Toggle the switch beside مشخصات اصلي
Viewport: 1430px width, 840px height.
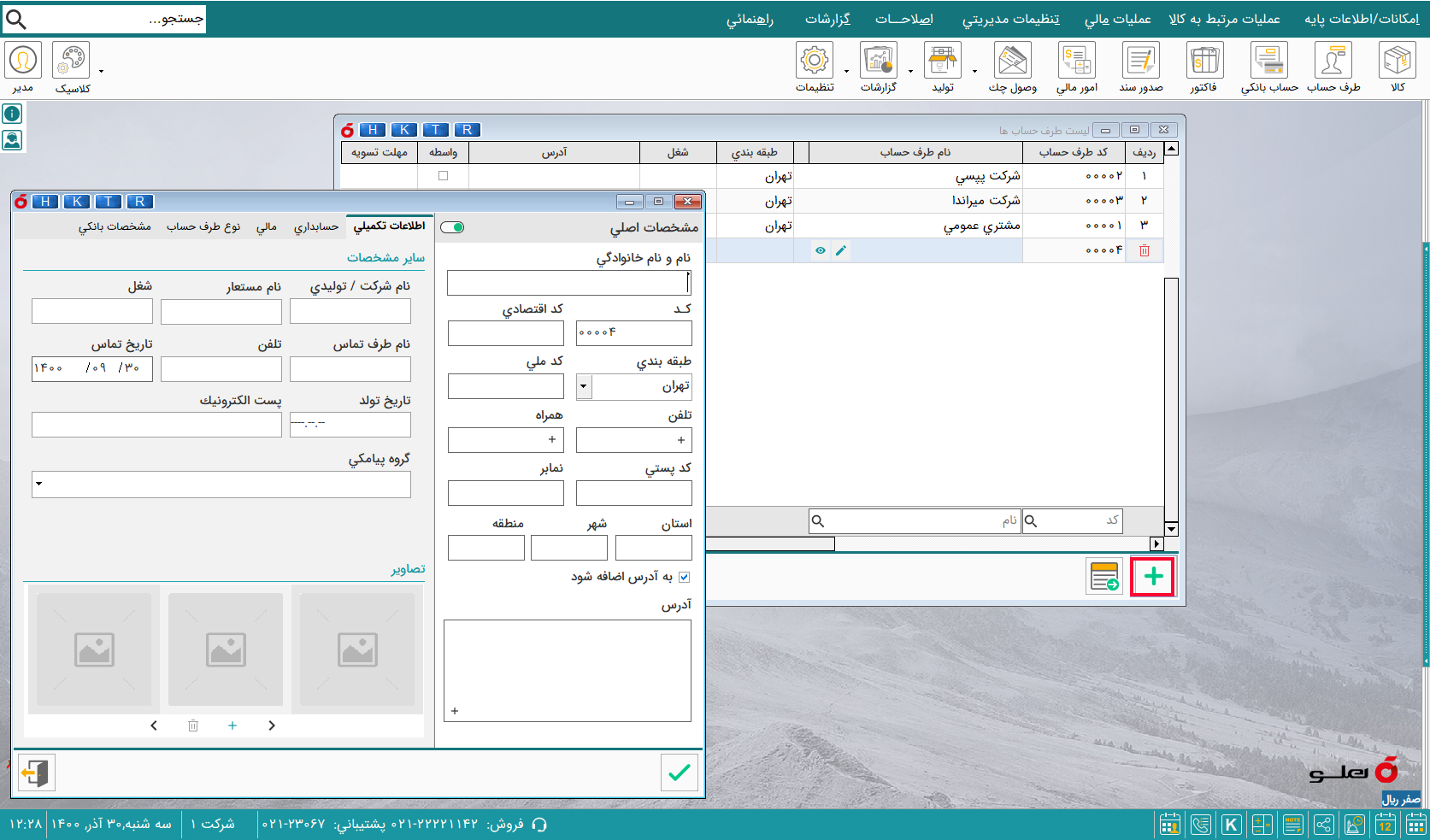coord(452,227)
